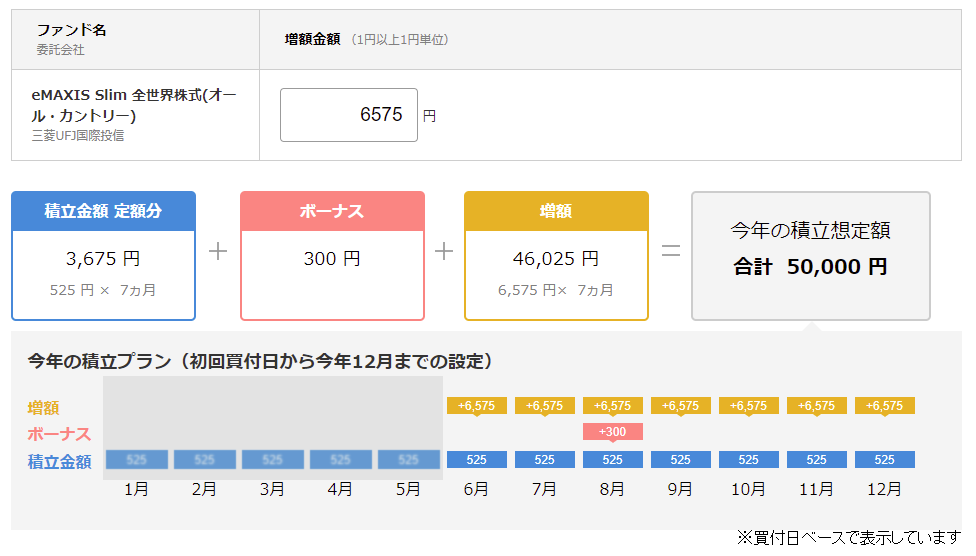Click the 525 bar for 5月

(408, 459)
